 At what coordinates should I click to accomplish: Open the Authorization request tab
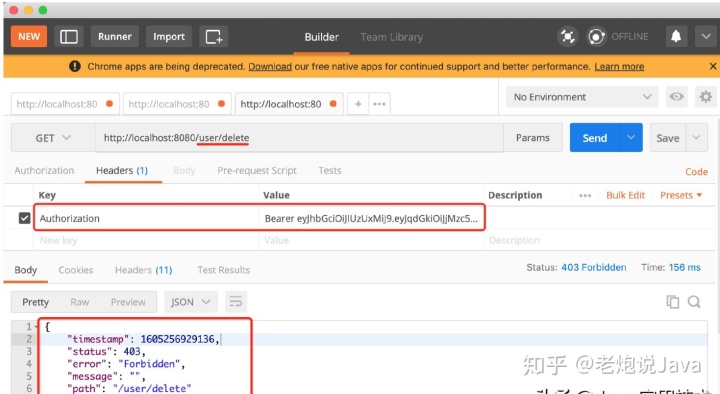(x=44, y=170)
